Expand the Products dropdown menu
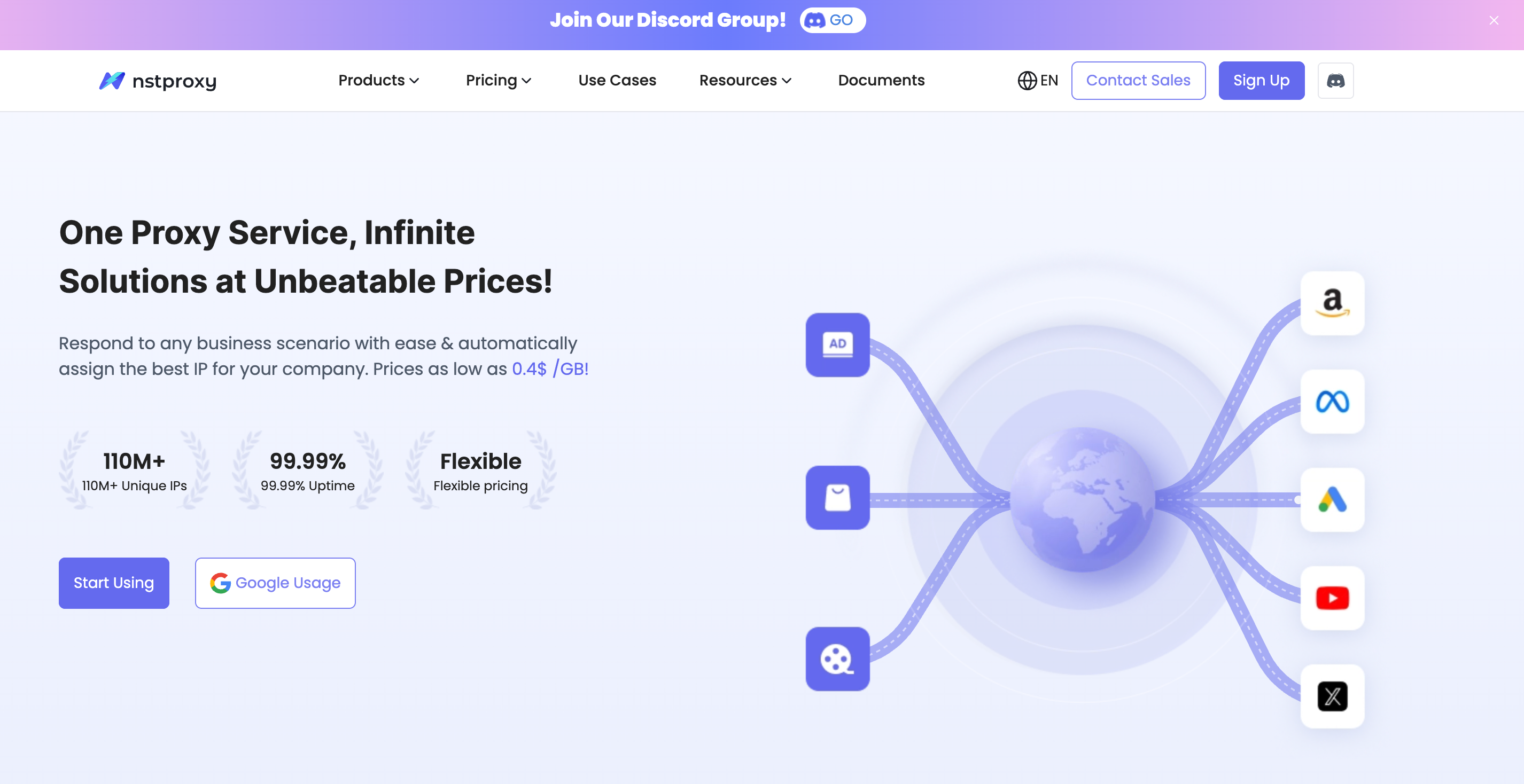Image resolution: width=1524 pixels, height=784 pixels. click(x=379, y=81)
